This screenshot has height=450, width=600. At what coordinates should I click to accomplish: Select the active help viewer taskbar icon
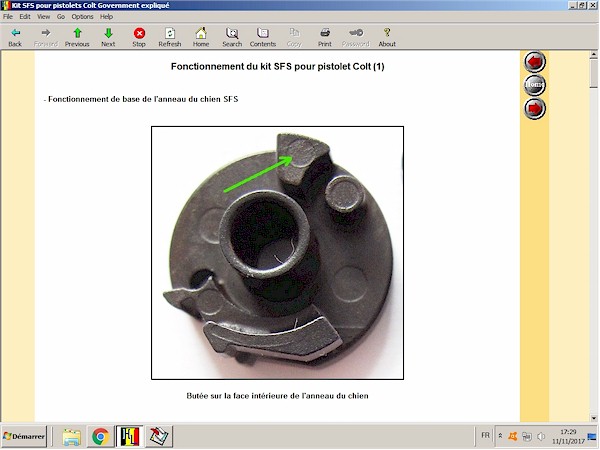(130, 436)
